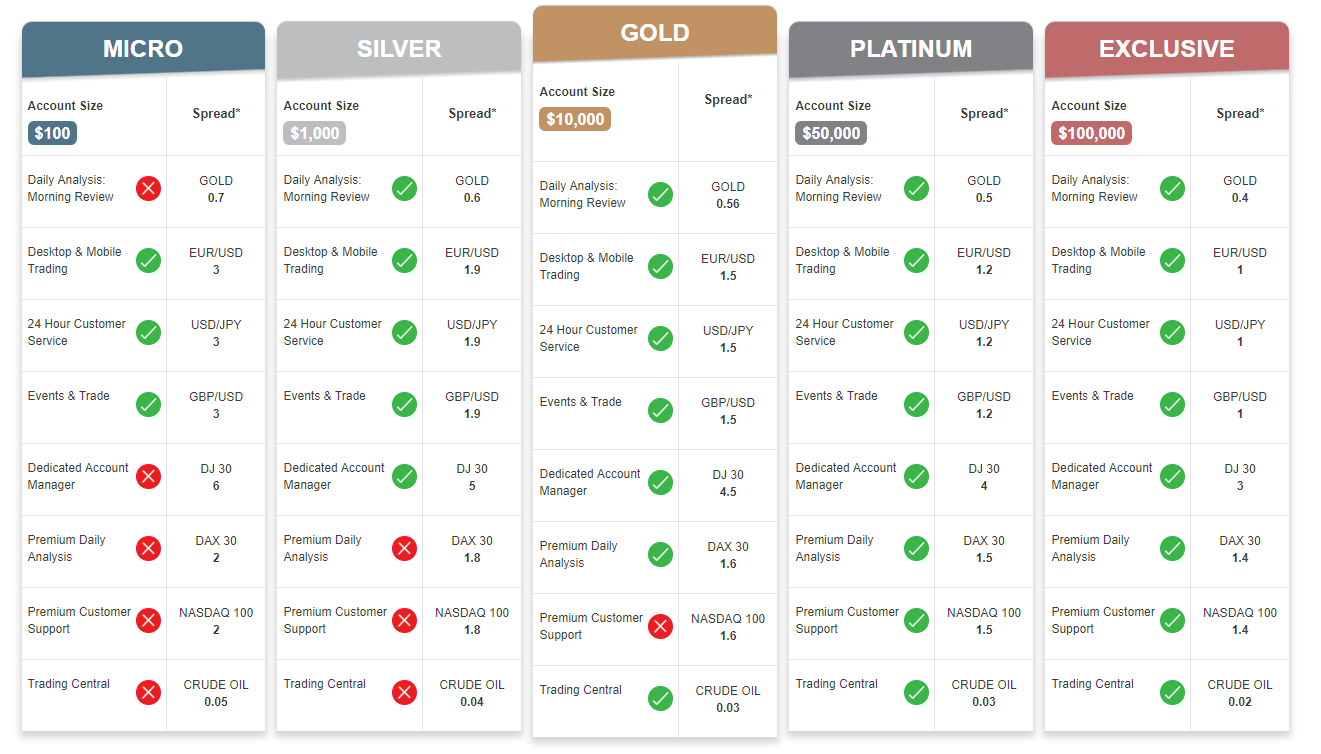The image size is (1321, 754).
Task: Click red X beside Micro Daily Analysis
Action: pos(148,188)
